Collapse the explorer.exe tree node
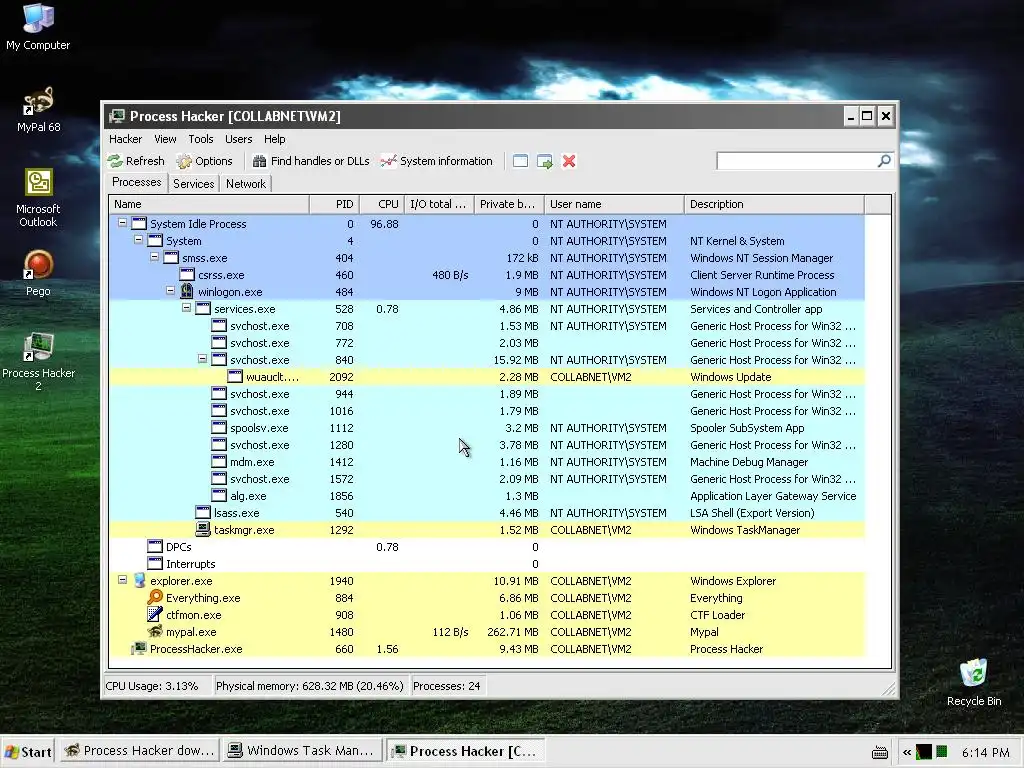Image resolution: width=1024 pixels, height=768 pixels. [x=122, y=579]
